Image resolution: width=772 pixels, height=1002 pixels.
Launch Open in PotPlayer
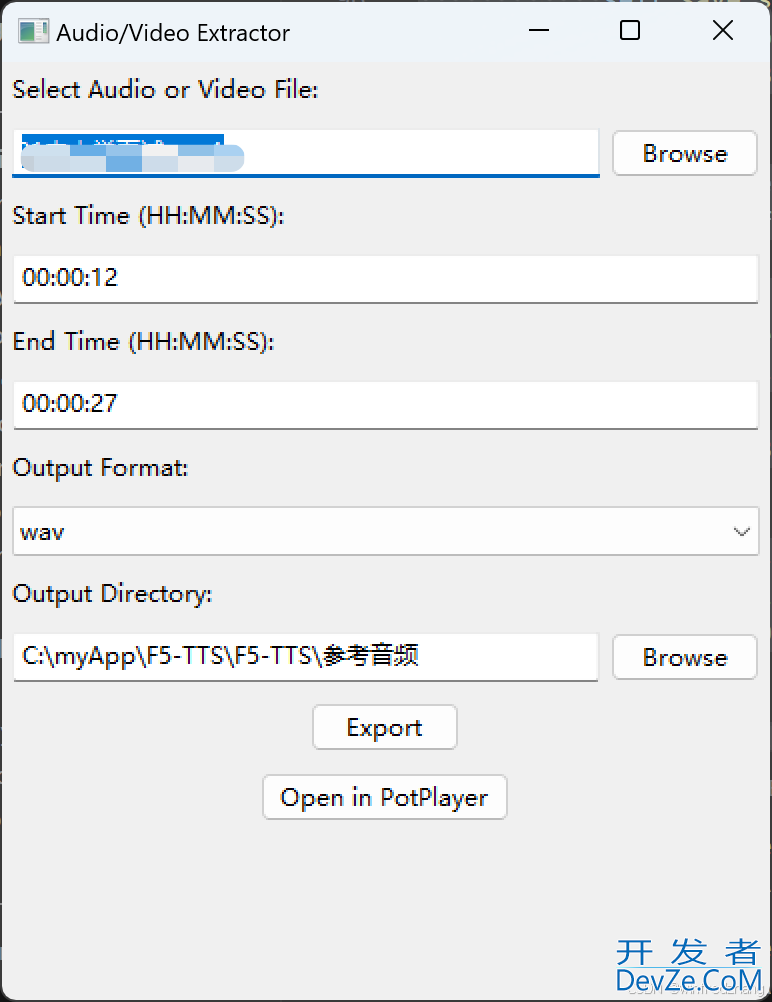(x=384, y=798)
